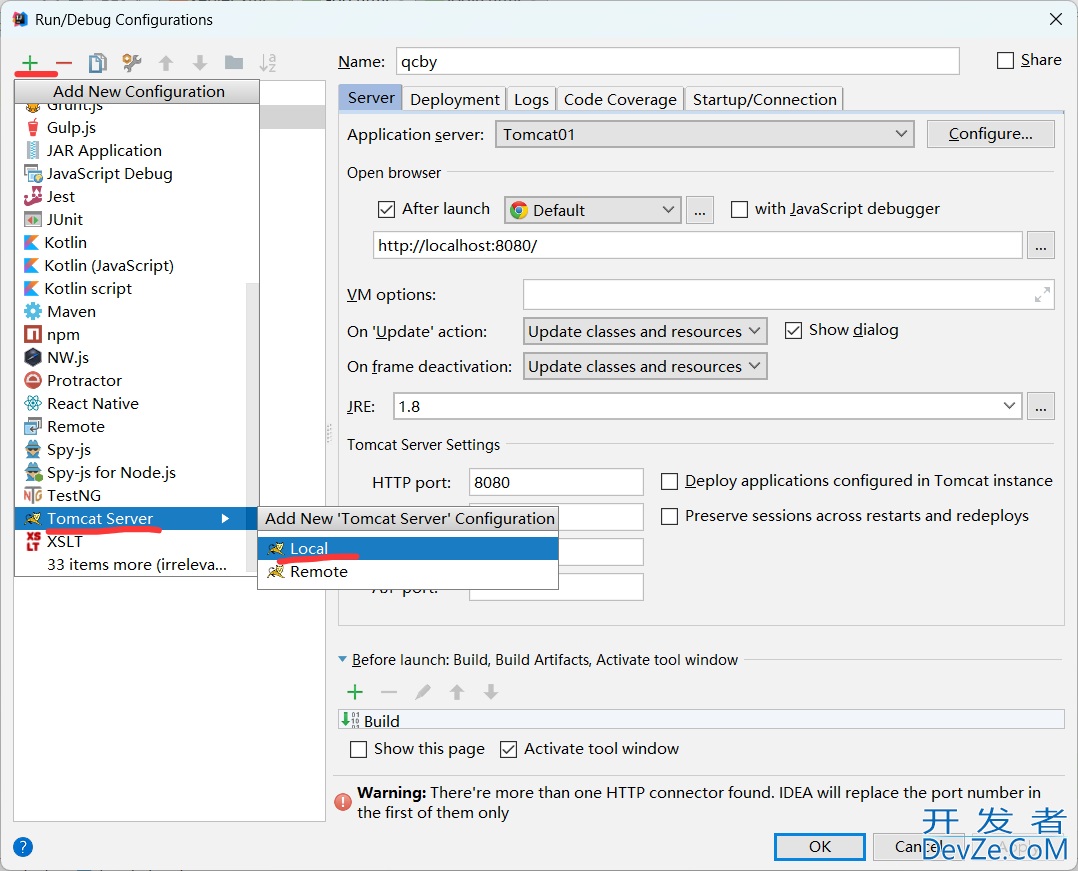Enable Preserve sessions across restarts and redeploys
1078x871 pixels.
coord(669,516)
